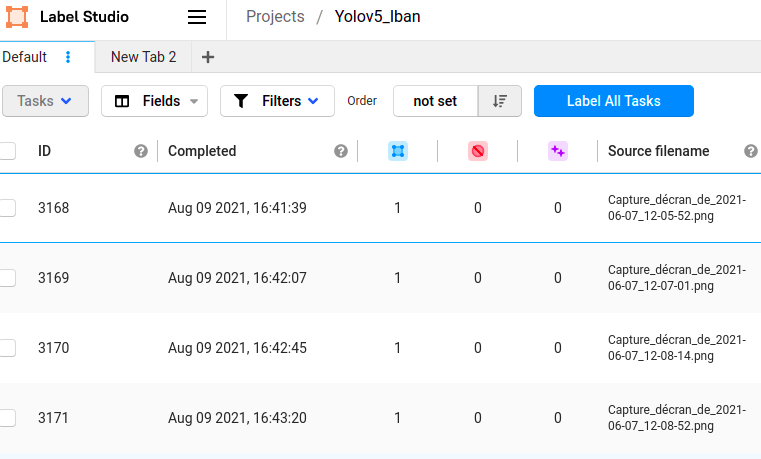Open task with ID 3168
Image resolution: width=761 pixels, height=459 pixels.
[x=53, y=208]
